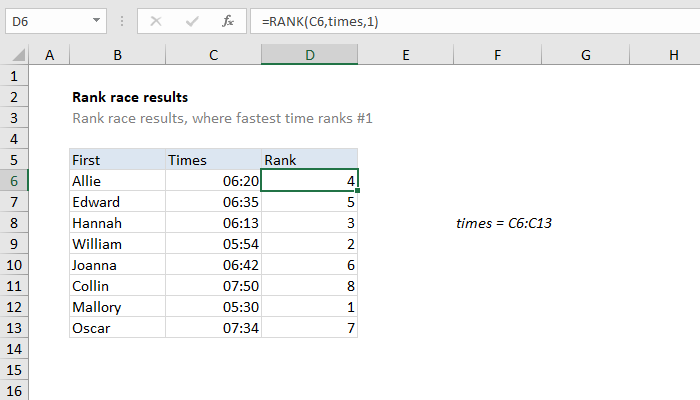Click the formula bar with RANK formula
The image size is (700, 400).
tap(475, 21)
